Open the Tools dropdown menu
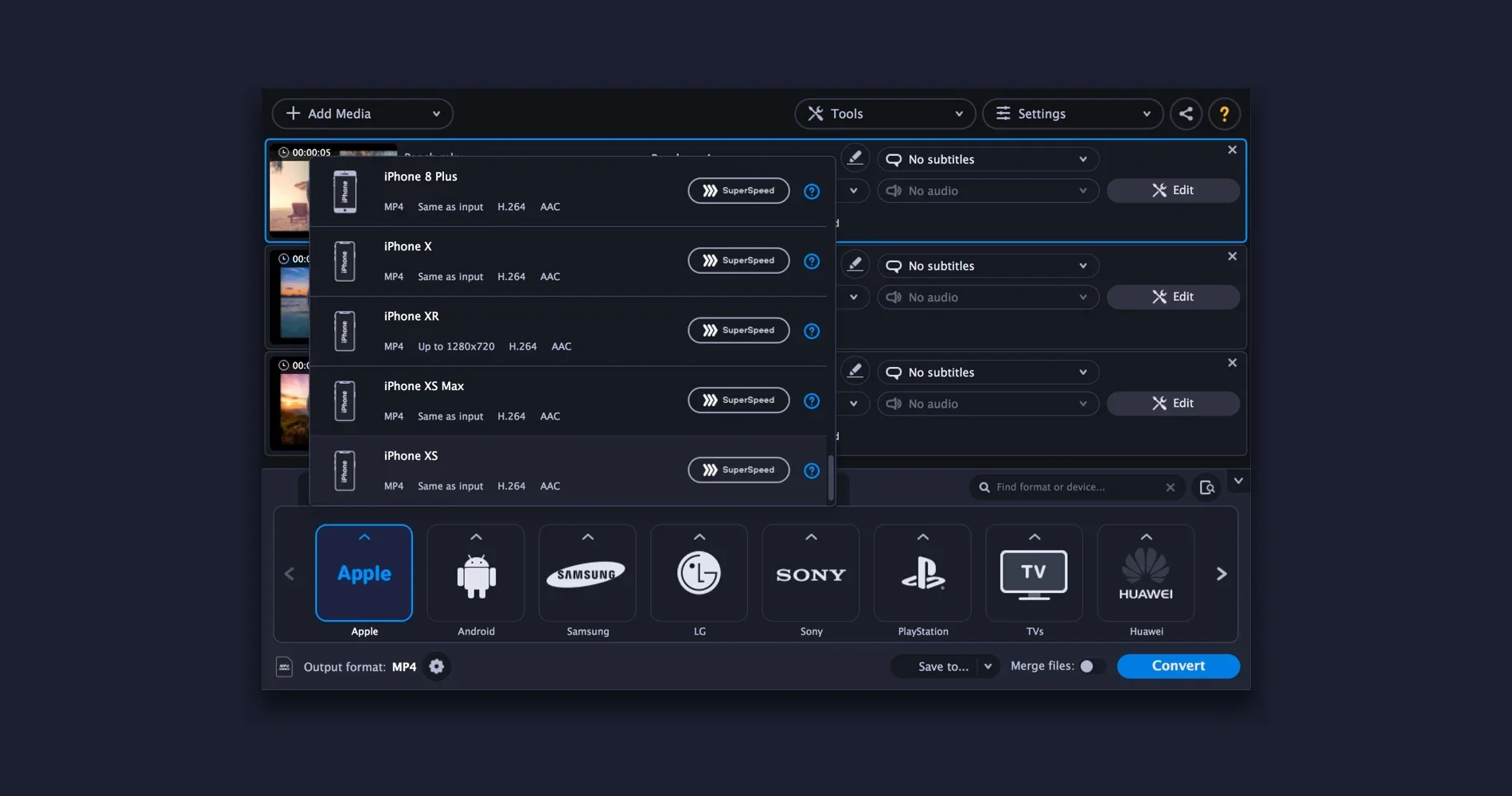 [885, 114]
